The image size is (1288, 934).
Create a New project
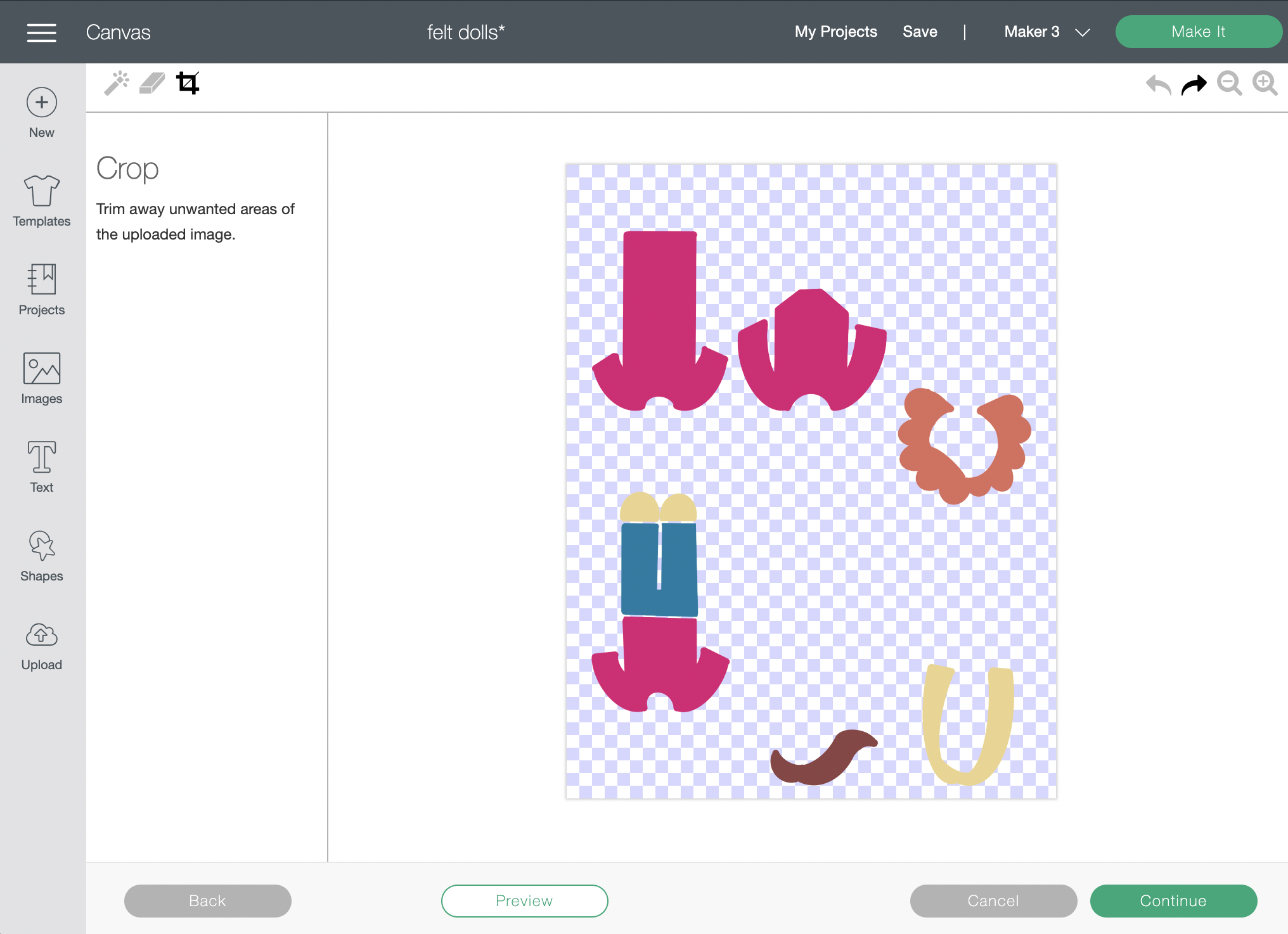(x=42, y=113)
